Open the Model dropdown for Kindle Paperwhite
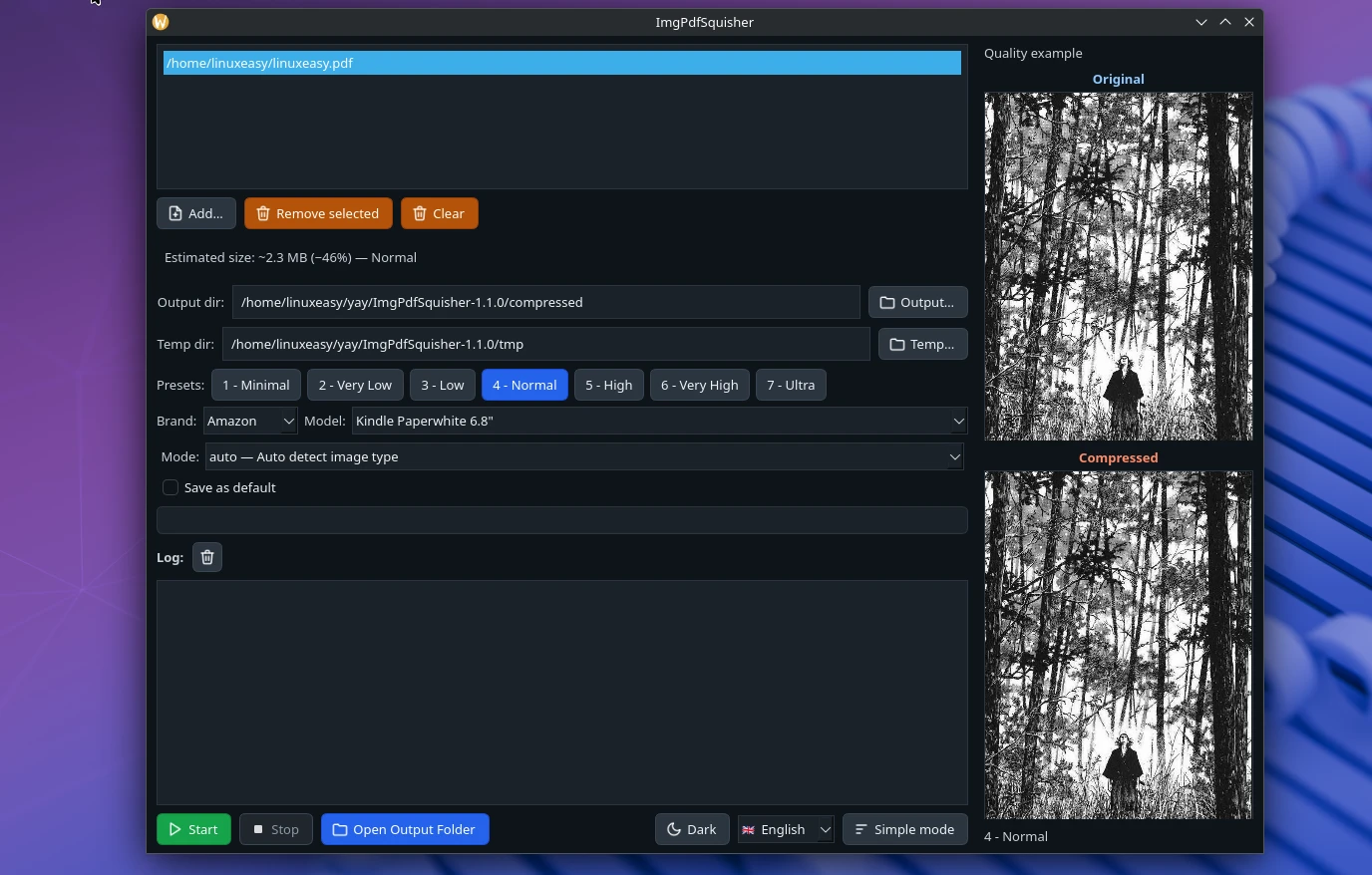Image resolution: width=1372 pixels, height=875 pixels. [x=658, y=421]
